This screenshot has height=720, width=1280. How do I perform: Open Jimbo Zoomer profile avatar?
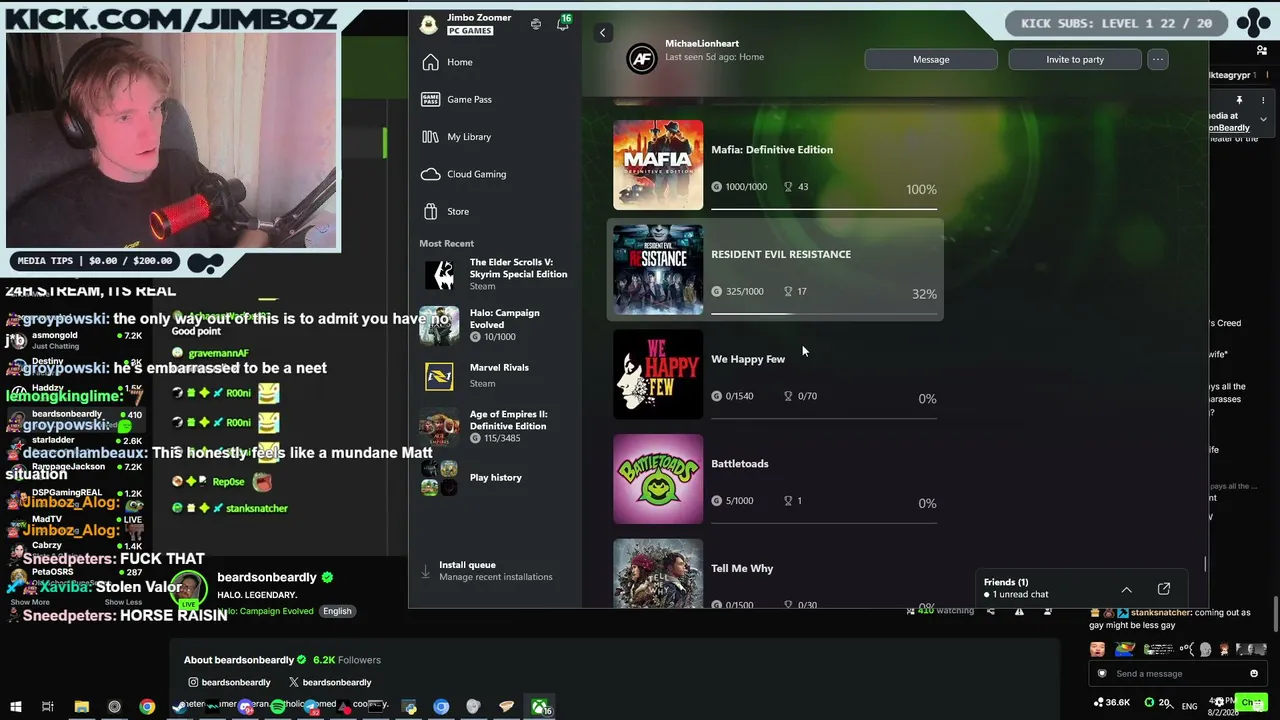pos(429,24)
